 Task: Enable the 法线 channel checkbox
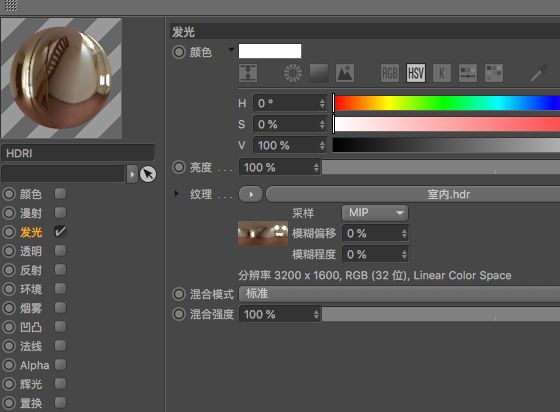pos(60,346)
